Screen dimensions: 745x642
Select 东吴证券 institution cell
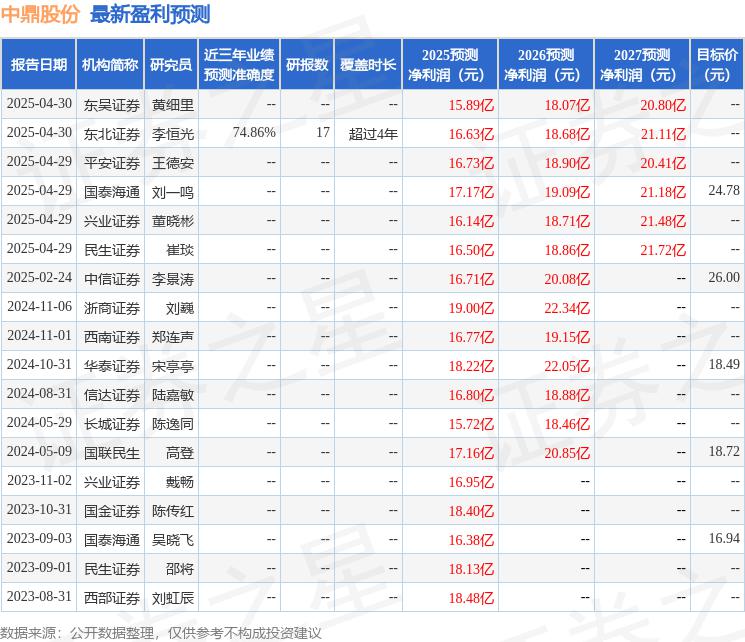click(x=112, y=105)
